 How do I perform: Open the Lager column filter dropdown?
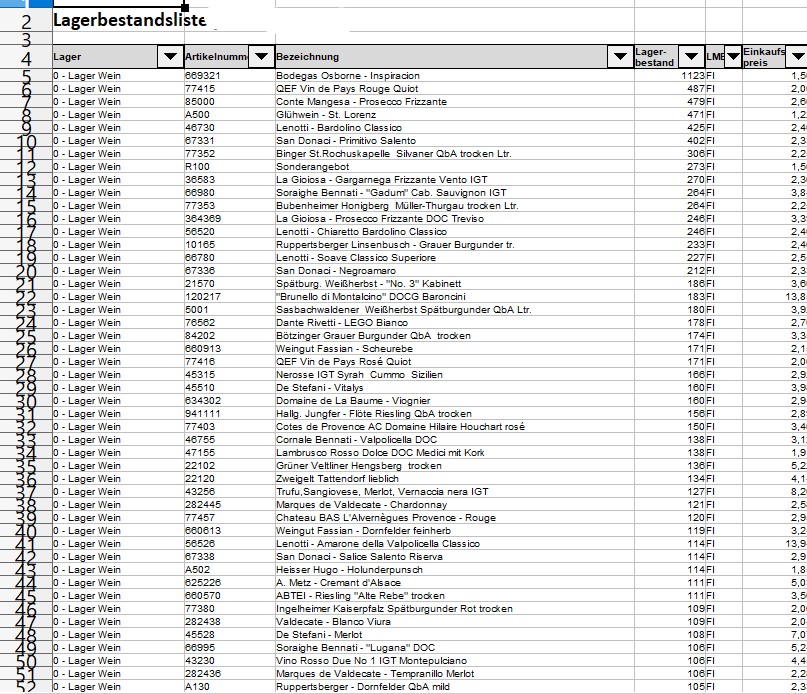click(170, 57)
